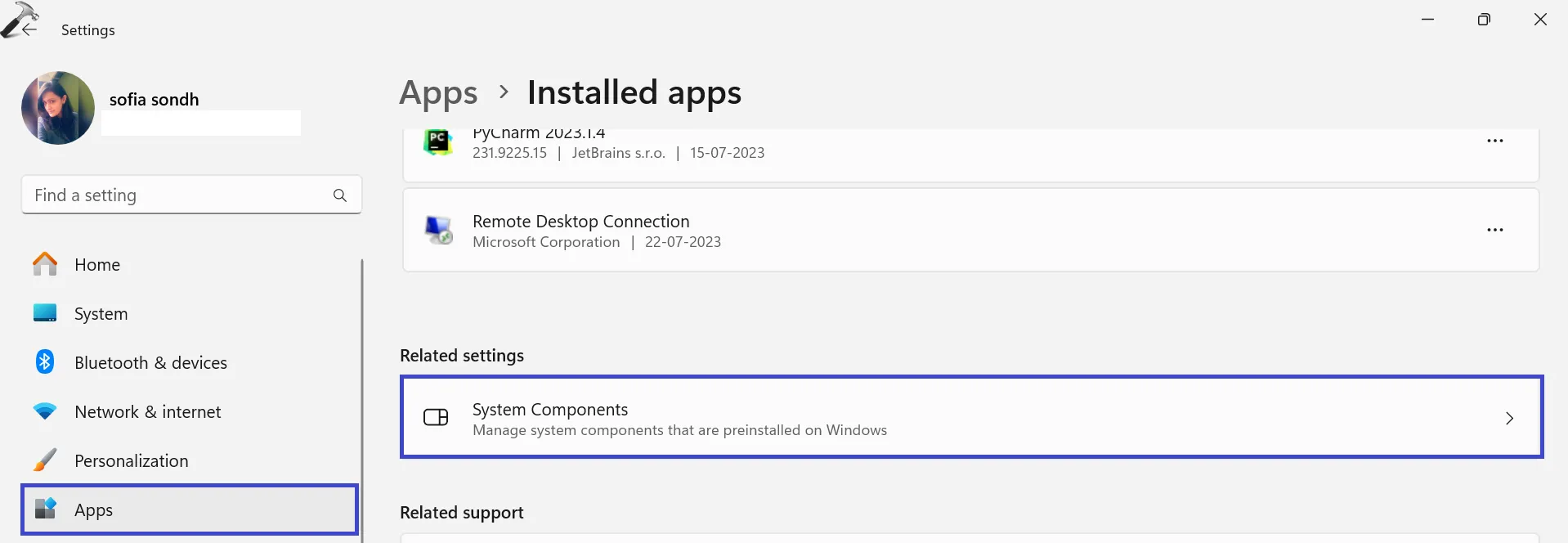The width and height of the screenshot is (1568, 543).
Task: Open Remote Desktop Connection options menu
Action: pyautogui.click(x=1494, y=230)
